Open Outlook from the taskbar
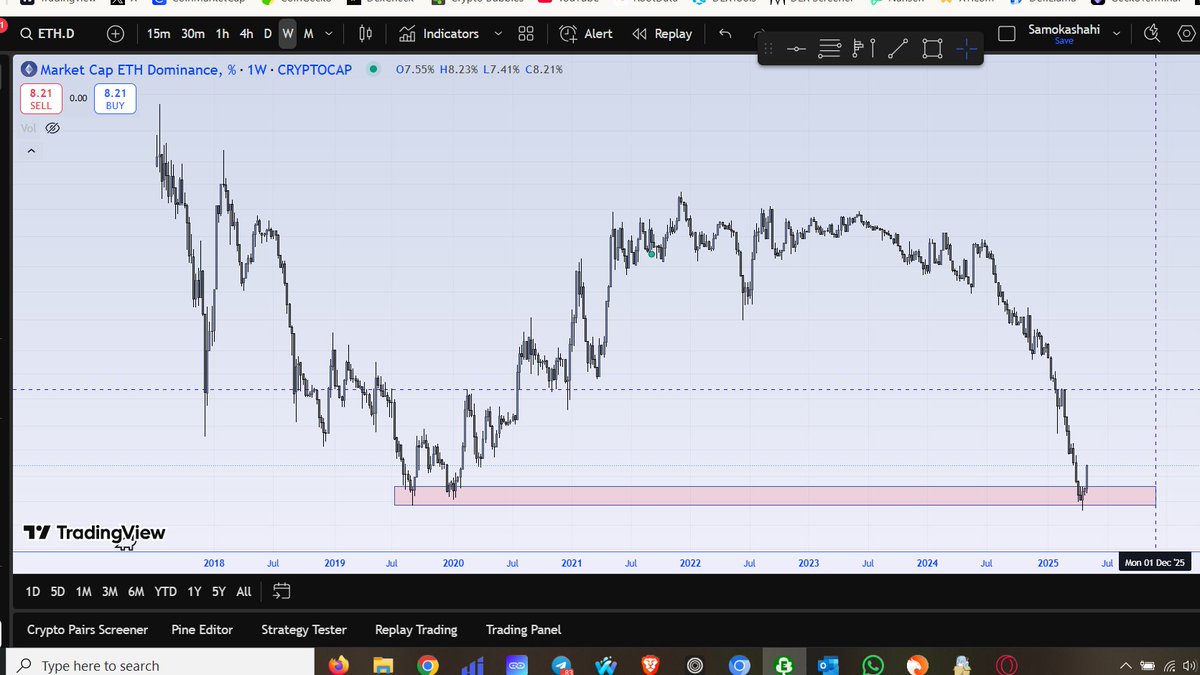Viewport: 1200px width, 675px height. coord(829,665)
